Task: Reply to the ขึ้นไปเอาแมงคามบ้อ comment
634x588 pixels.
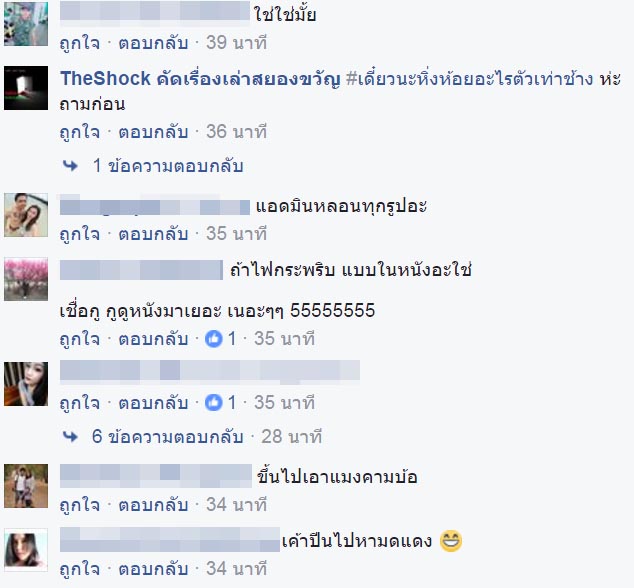Action: 153,505
